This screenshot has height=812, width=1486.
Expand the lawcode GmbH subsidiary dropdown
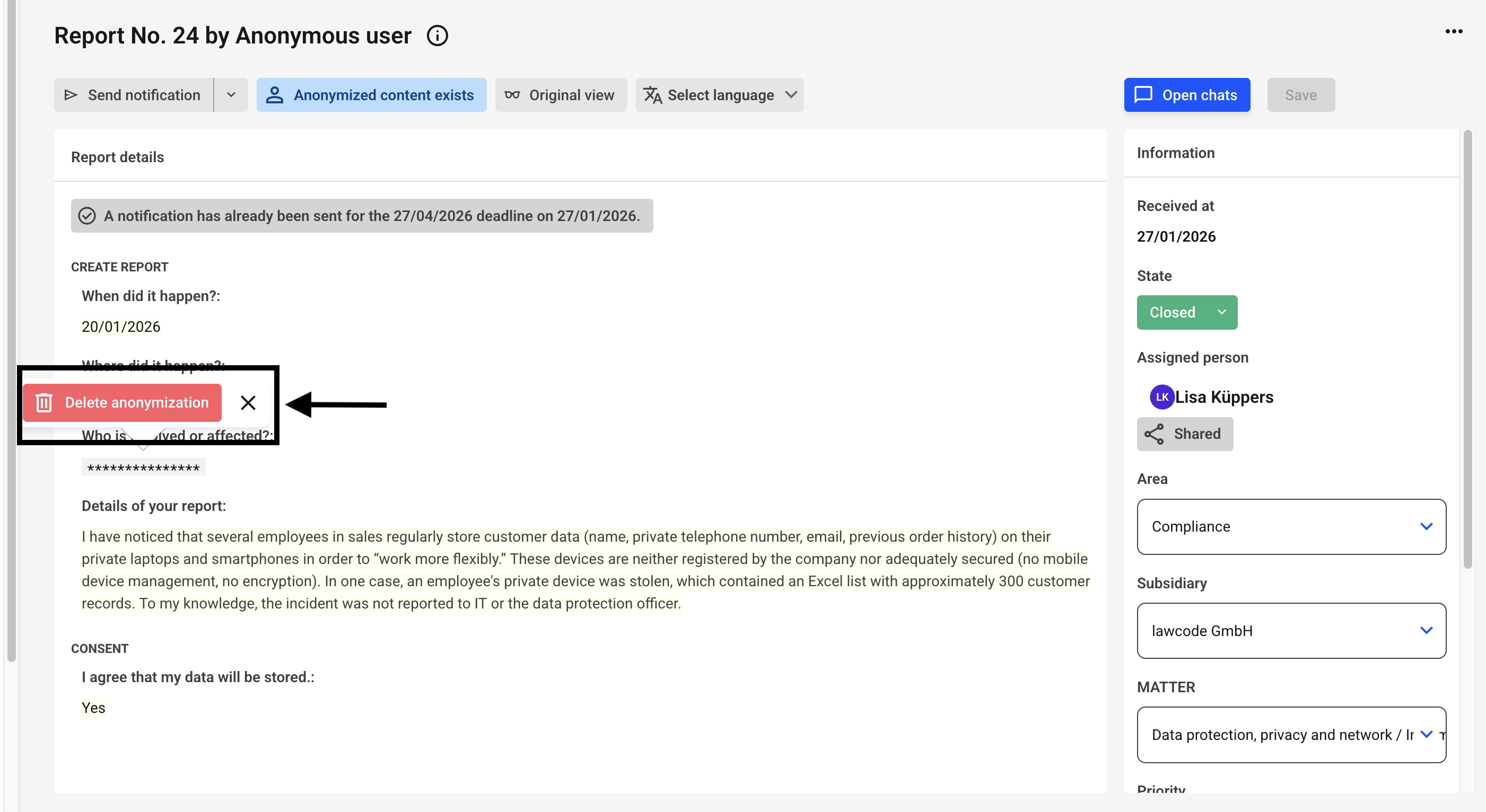click(x=1290, y=630)
